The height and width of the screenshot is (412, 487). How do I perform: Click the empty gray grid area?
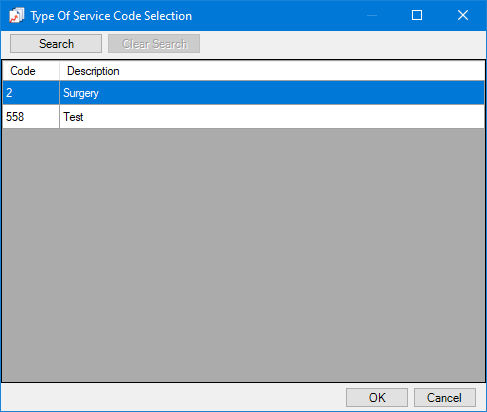click(x=244, y=255)
